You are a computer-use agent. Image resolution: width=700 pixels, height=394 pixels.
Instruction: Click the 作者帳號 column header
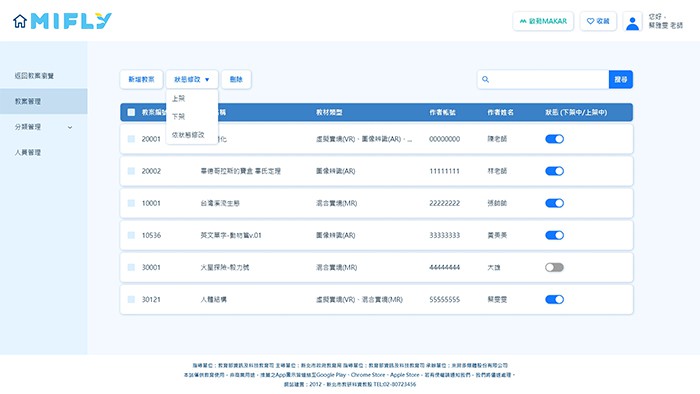442,112
